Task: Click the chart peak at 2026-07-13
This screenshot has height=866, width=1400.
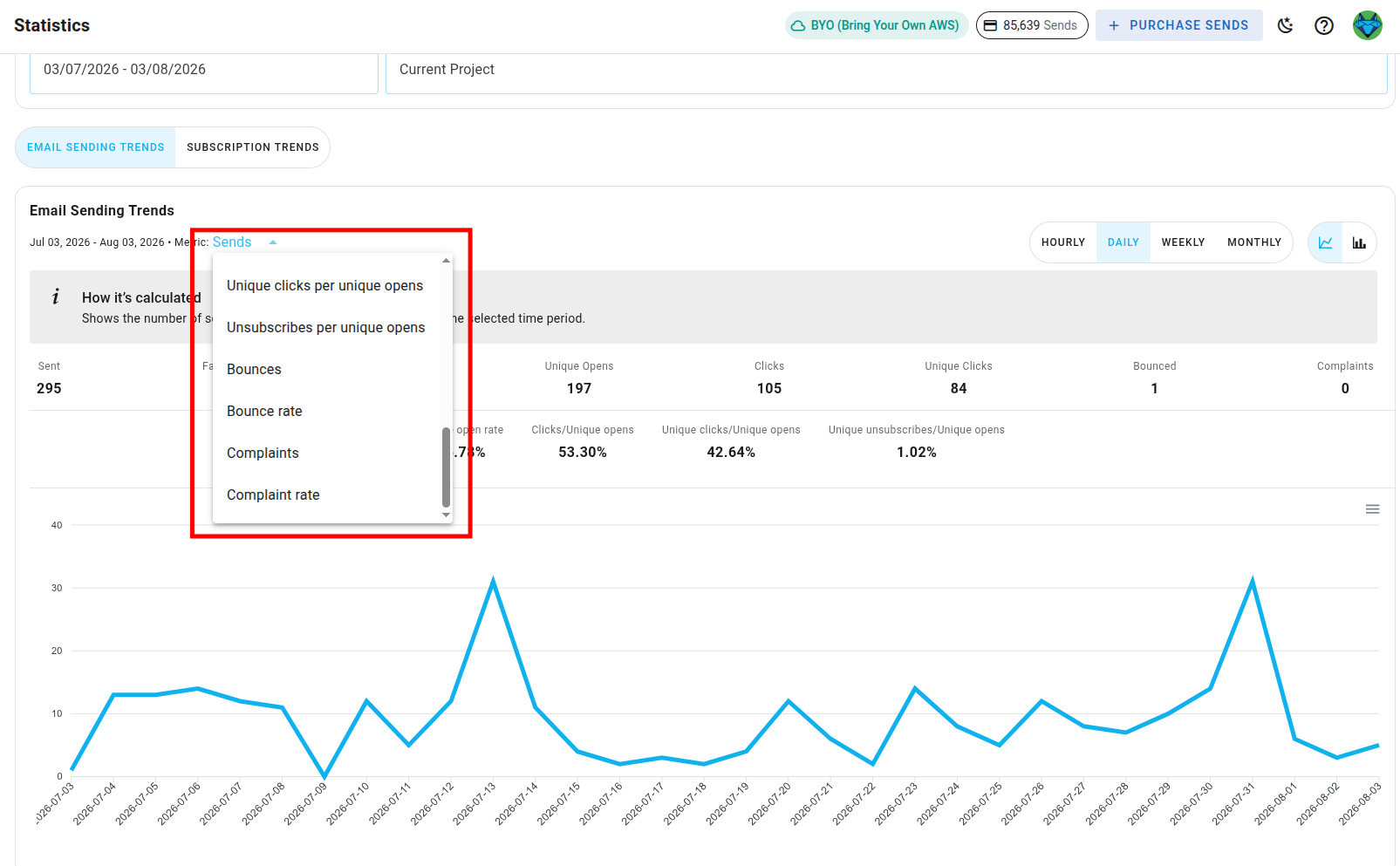Action: 493,582
